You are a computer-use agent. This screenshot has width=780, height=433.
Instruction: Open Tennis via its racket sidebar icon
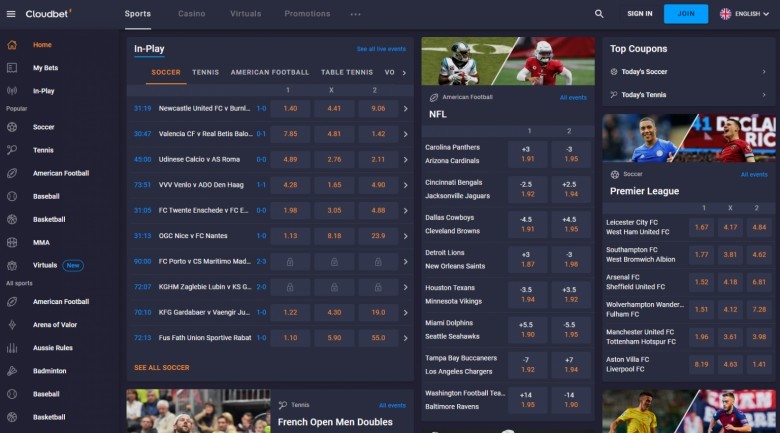tap(12, 150)
